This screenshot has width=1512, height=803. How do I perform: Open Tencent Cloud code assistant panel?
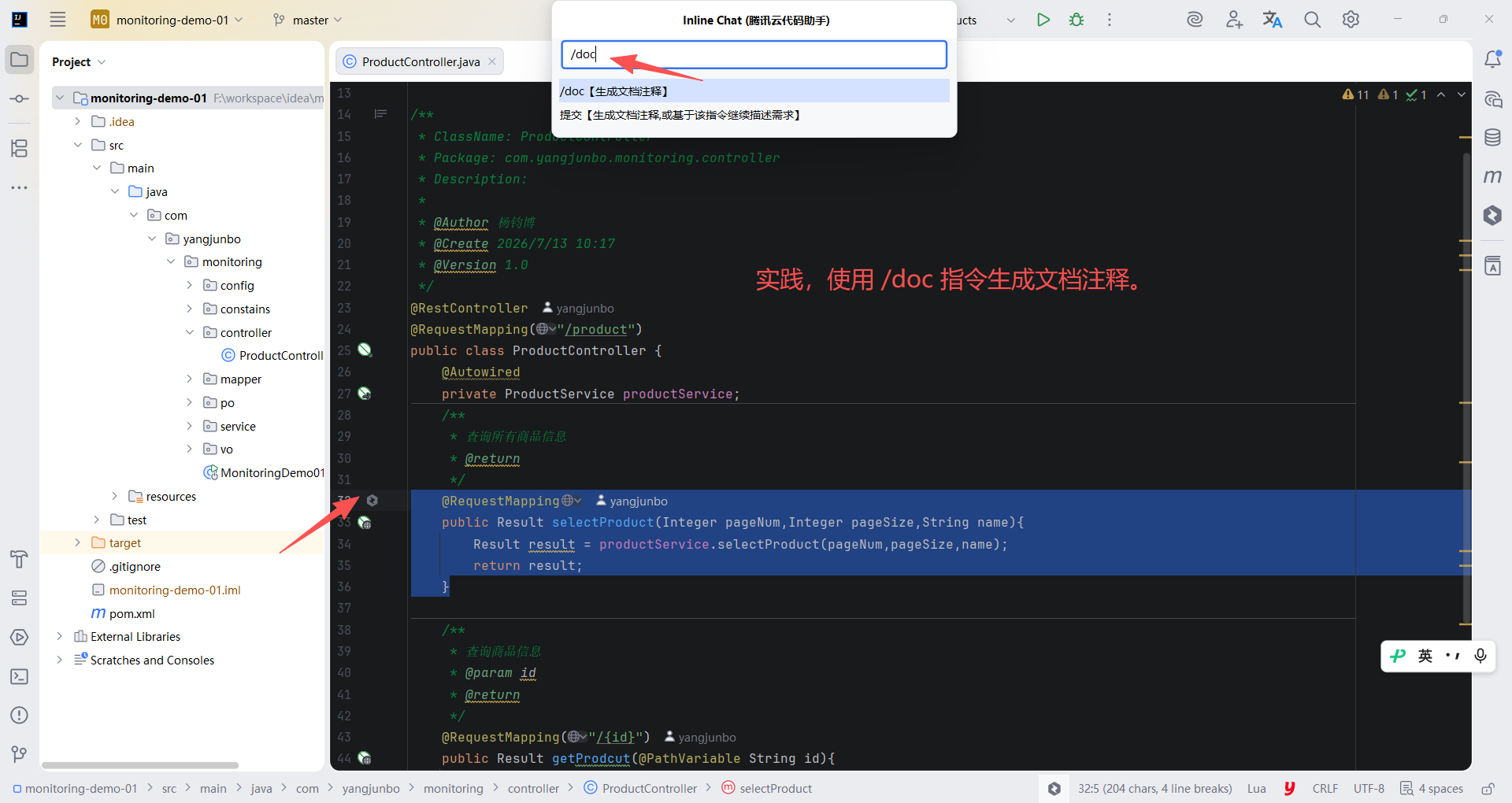1492,215
